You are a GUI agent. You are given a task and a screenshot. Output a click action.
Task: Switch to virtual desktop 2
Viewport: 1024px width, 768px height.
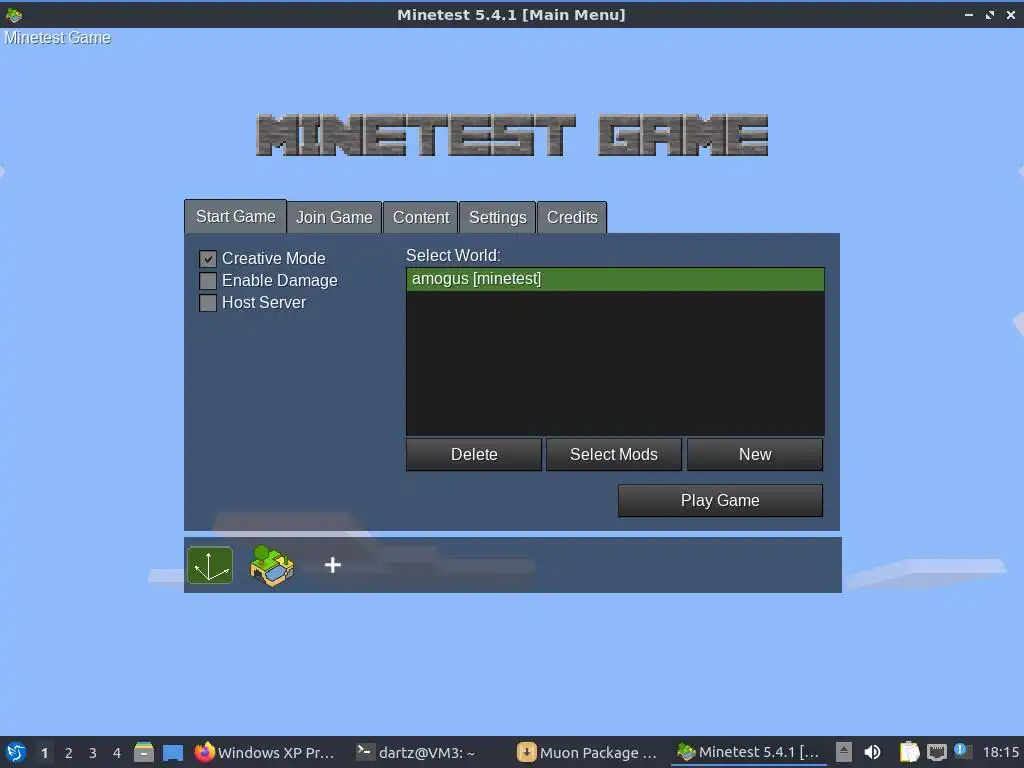click(x=69, y=753)
